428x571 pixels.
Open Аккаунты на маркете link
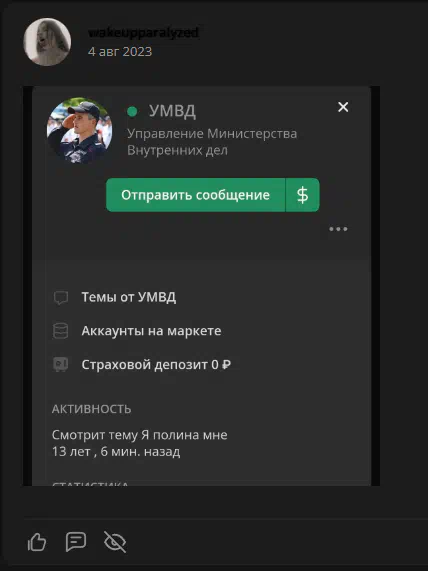click(151, 331)
